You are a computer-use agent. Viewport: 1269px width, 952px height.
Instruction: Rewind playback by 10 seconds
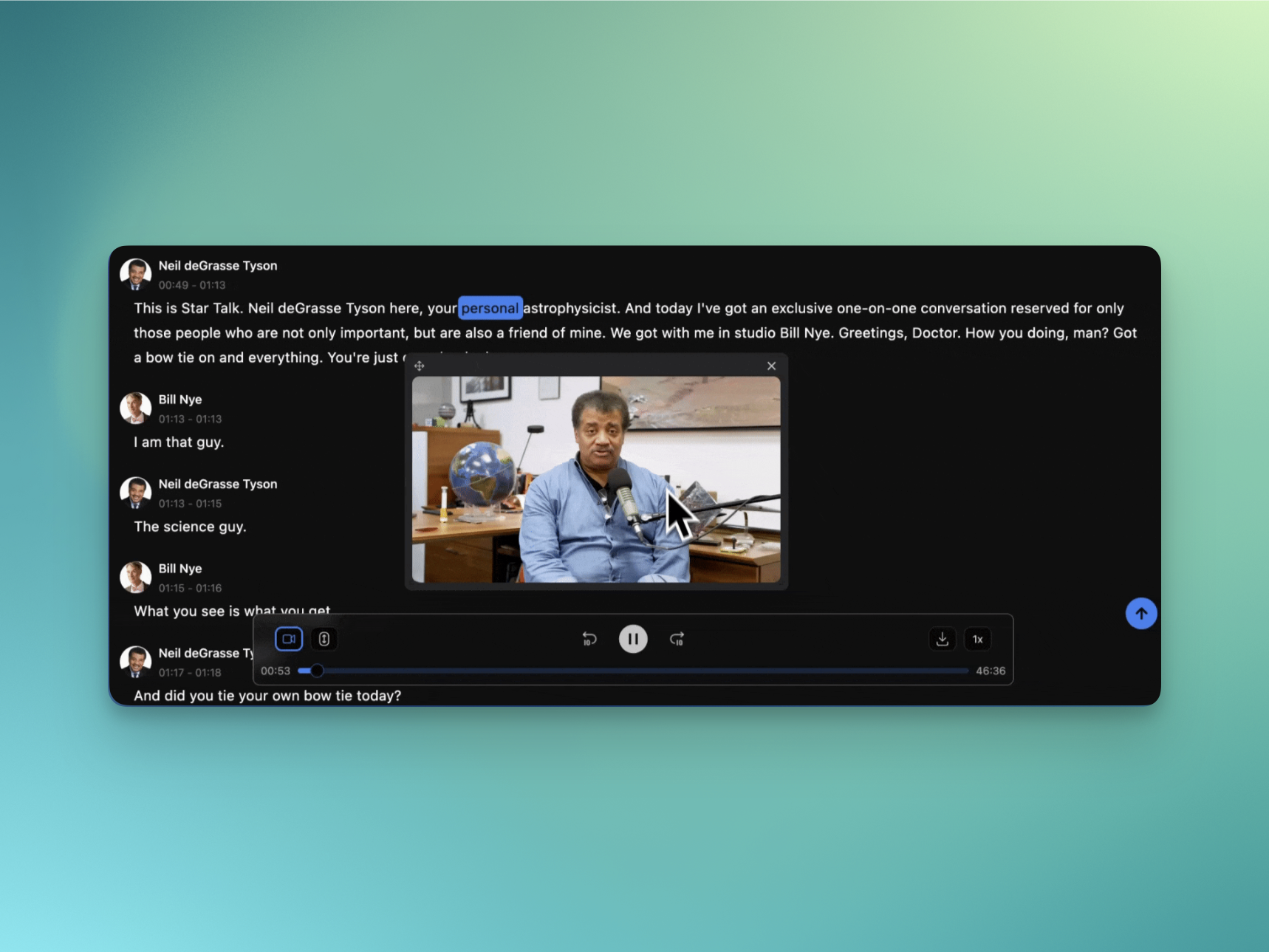coord(589,639)
